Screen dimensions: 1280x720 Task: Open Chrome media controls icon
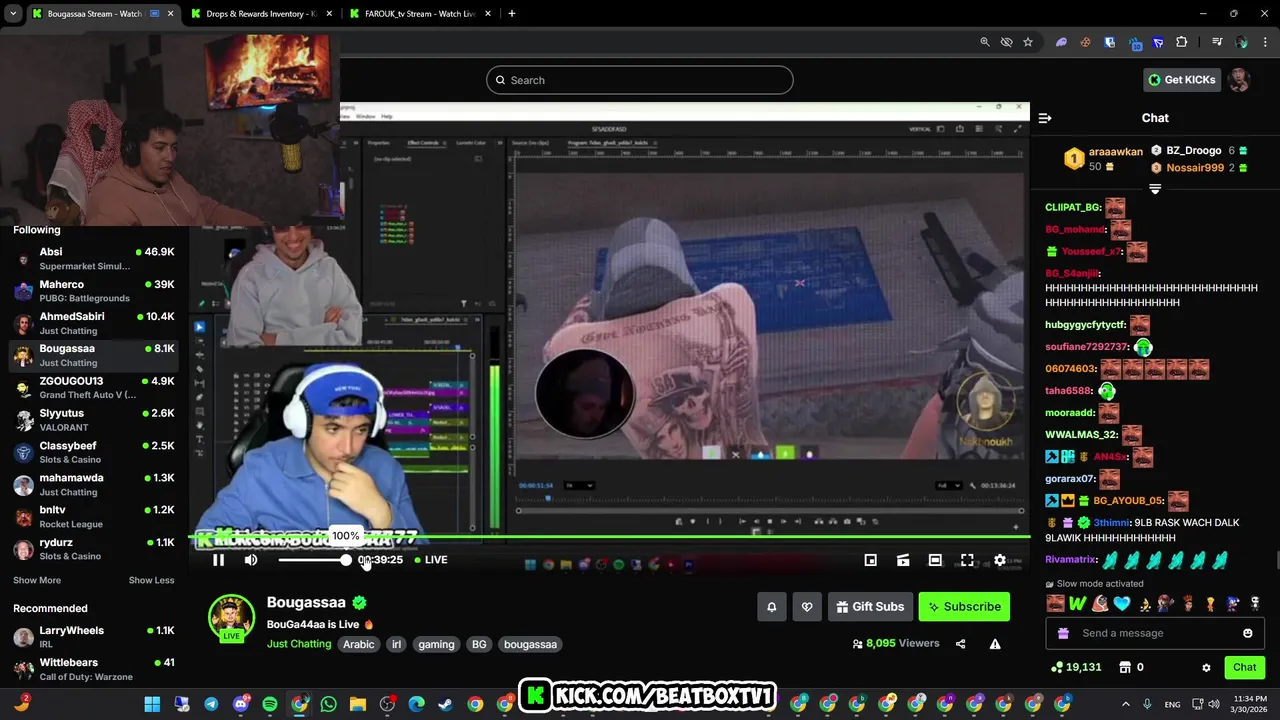(1217, 42)
